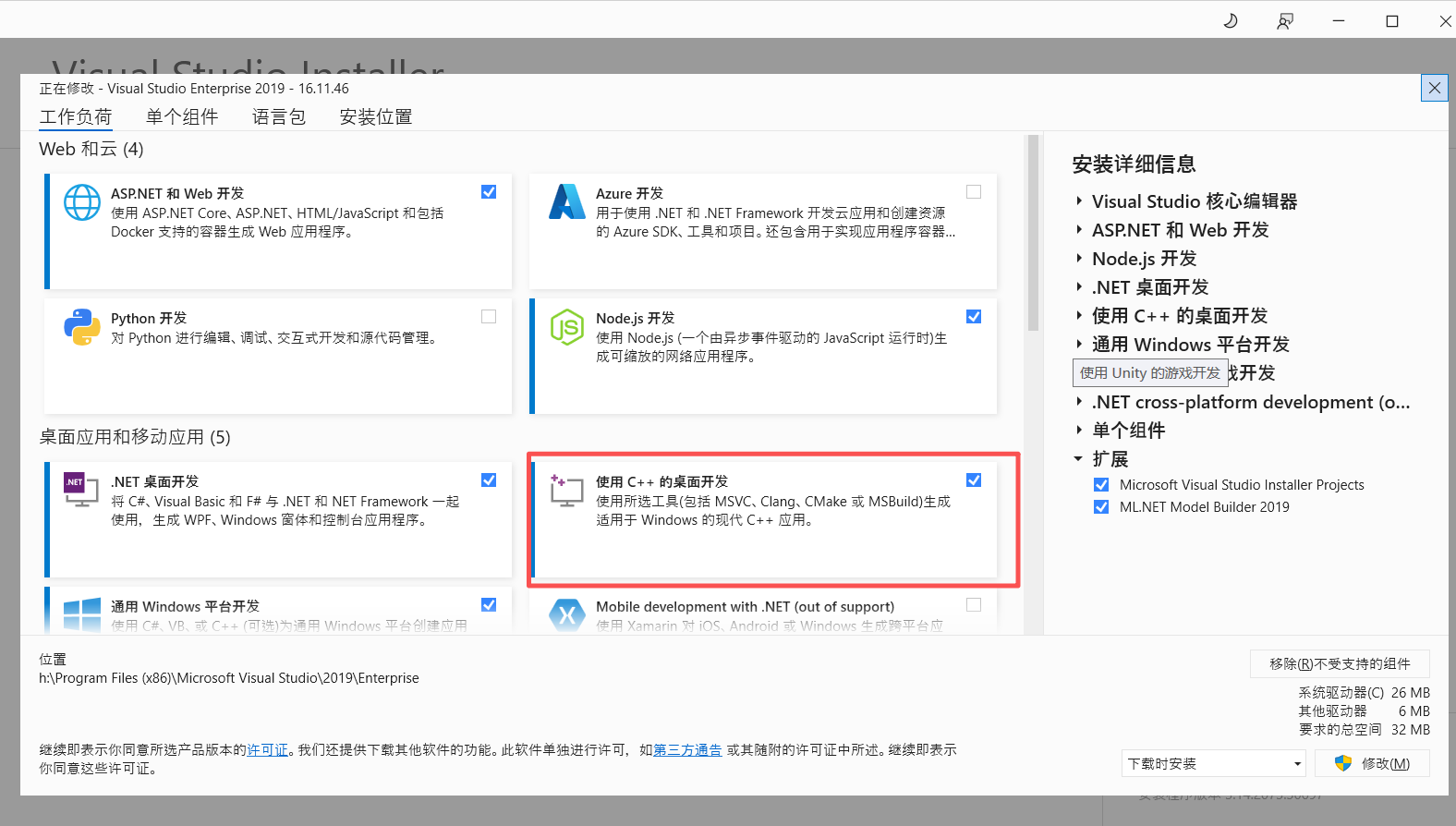Open the feedback icon in title bar
Screen dimensions: 1456x826
pos(1284,20)
